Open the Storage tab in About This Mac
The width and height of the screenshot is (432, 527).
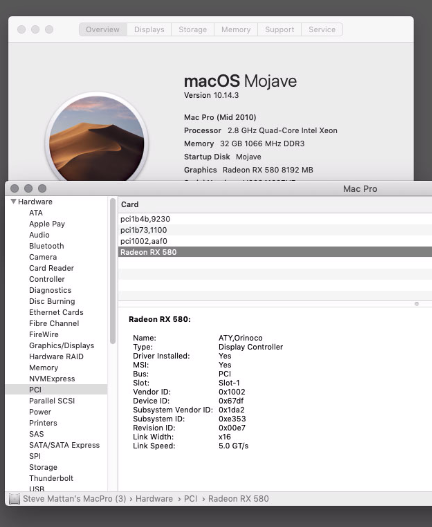tap(193, 30)
